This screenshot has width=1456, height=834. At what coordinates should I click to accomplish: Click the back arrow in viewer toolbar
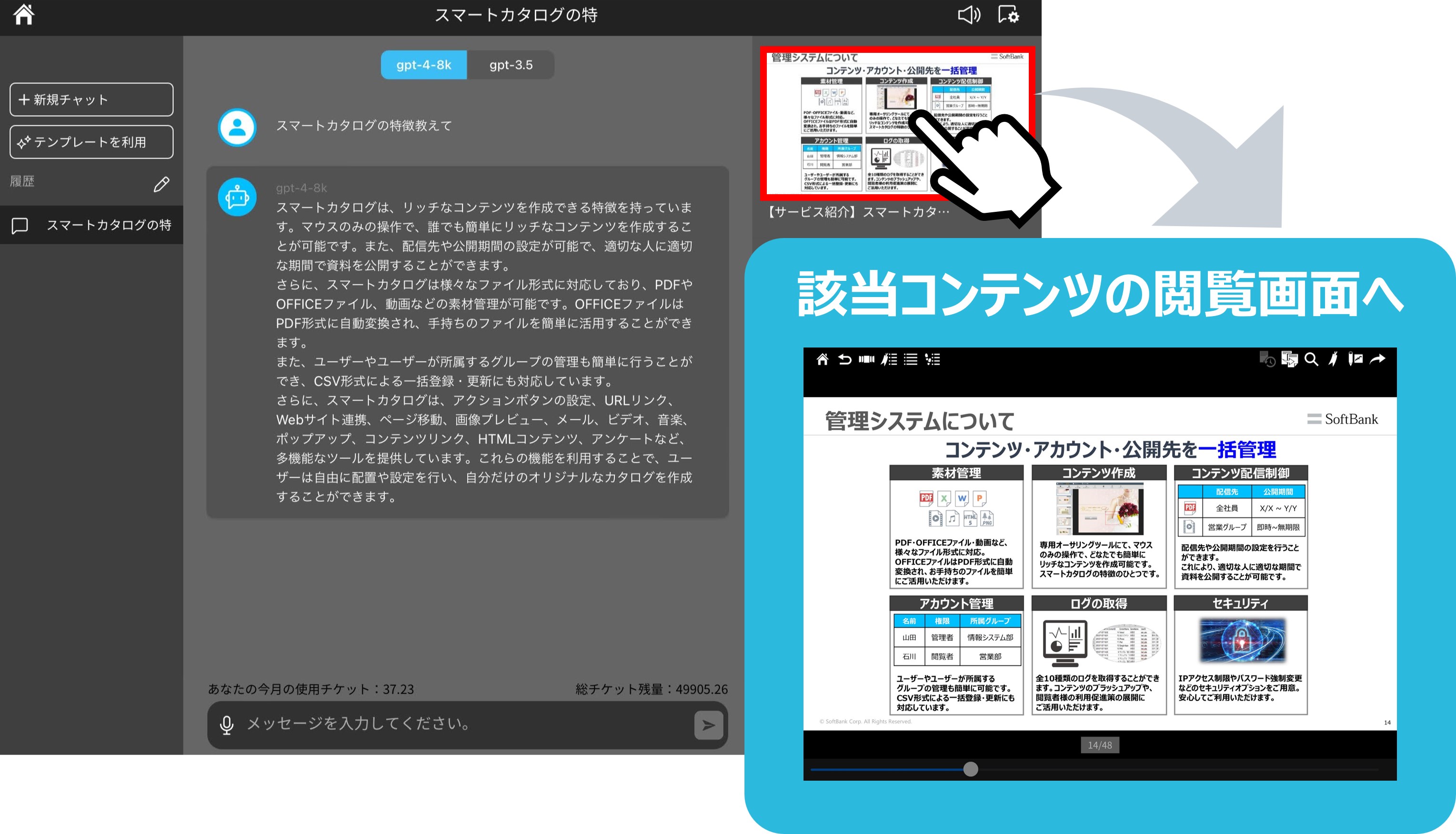pos(844,359)
